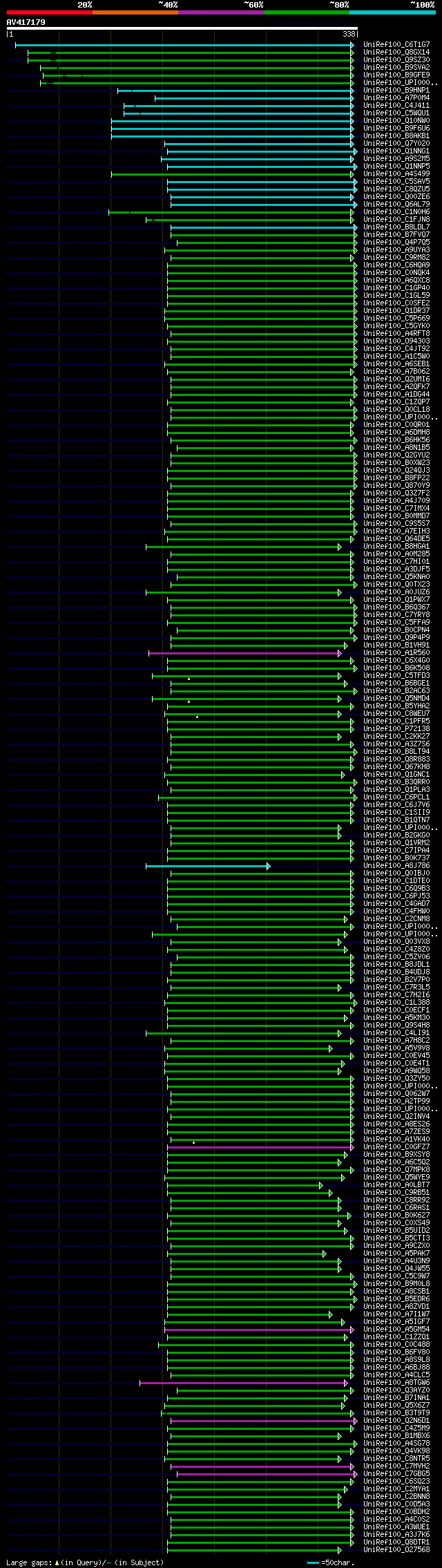Select label UniRef100_B6K508
This screenshot has width=442, height=1568.
(x=396, y=668)
